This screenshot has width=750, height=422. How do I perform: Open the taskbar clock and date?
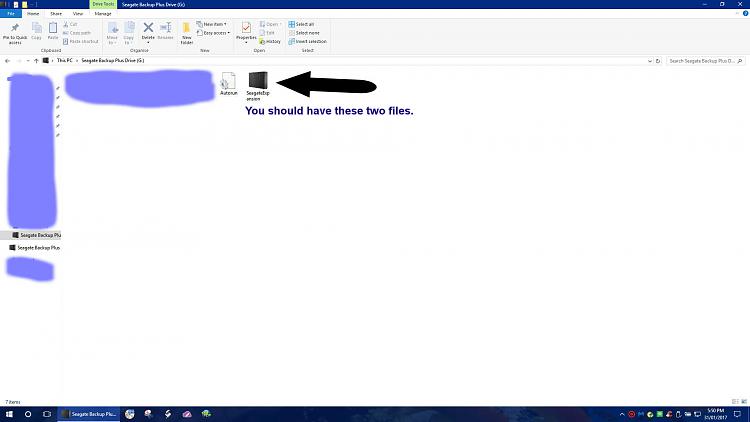click(x=716, y=414)
